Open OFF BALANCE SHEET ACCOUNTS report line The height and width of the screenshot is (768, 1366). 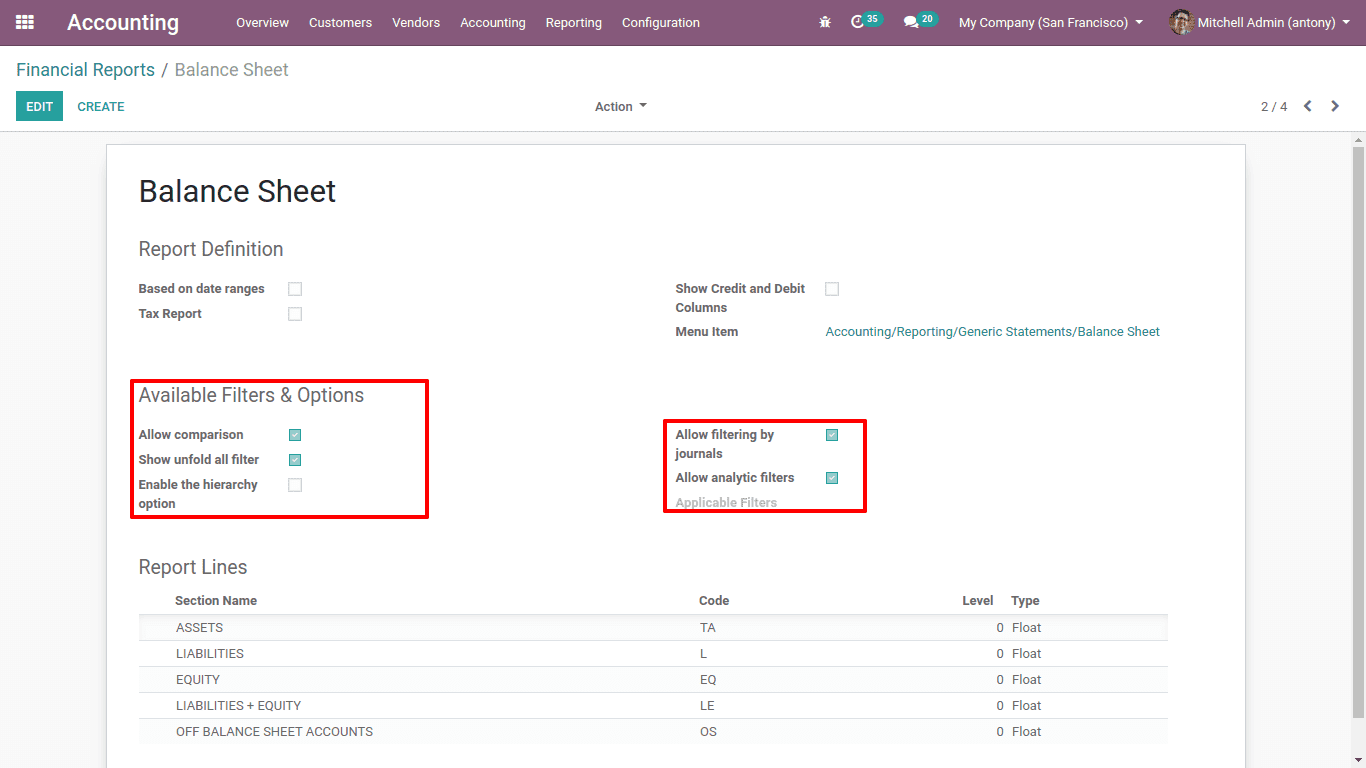(x=653, y=732)
